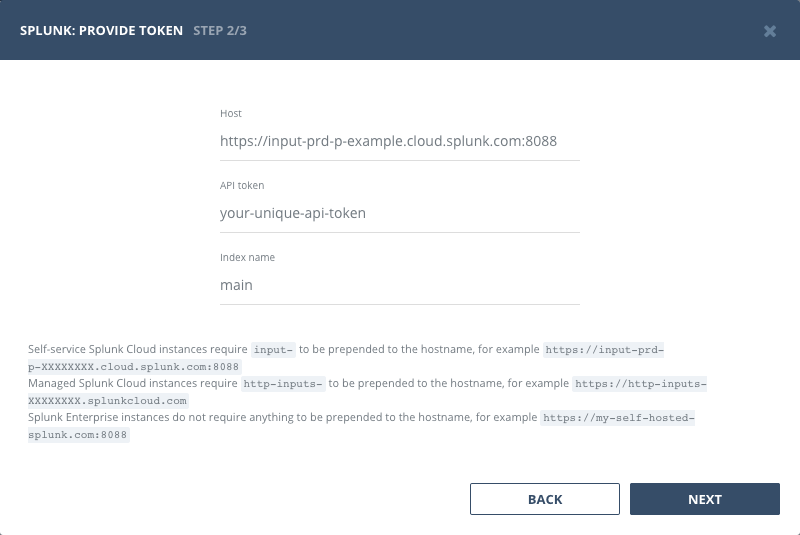Viewport: 800px width, 535px height.
Task: Click the STEP 2/3 indicator
Action: pyautogui.click(x=220, y=31)
